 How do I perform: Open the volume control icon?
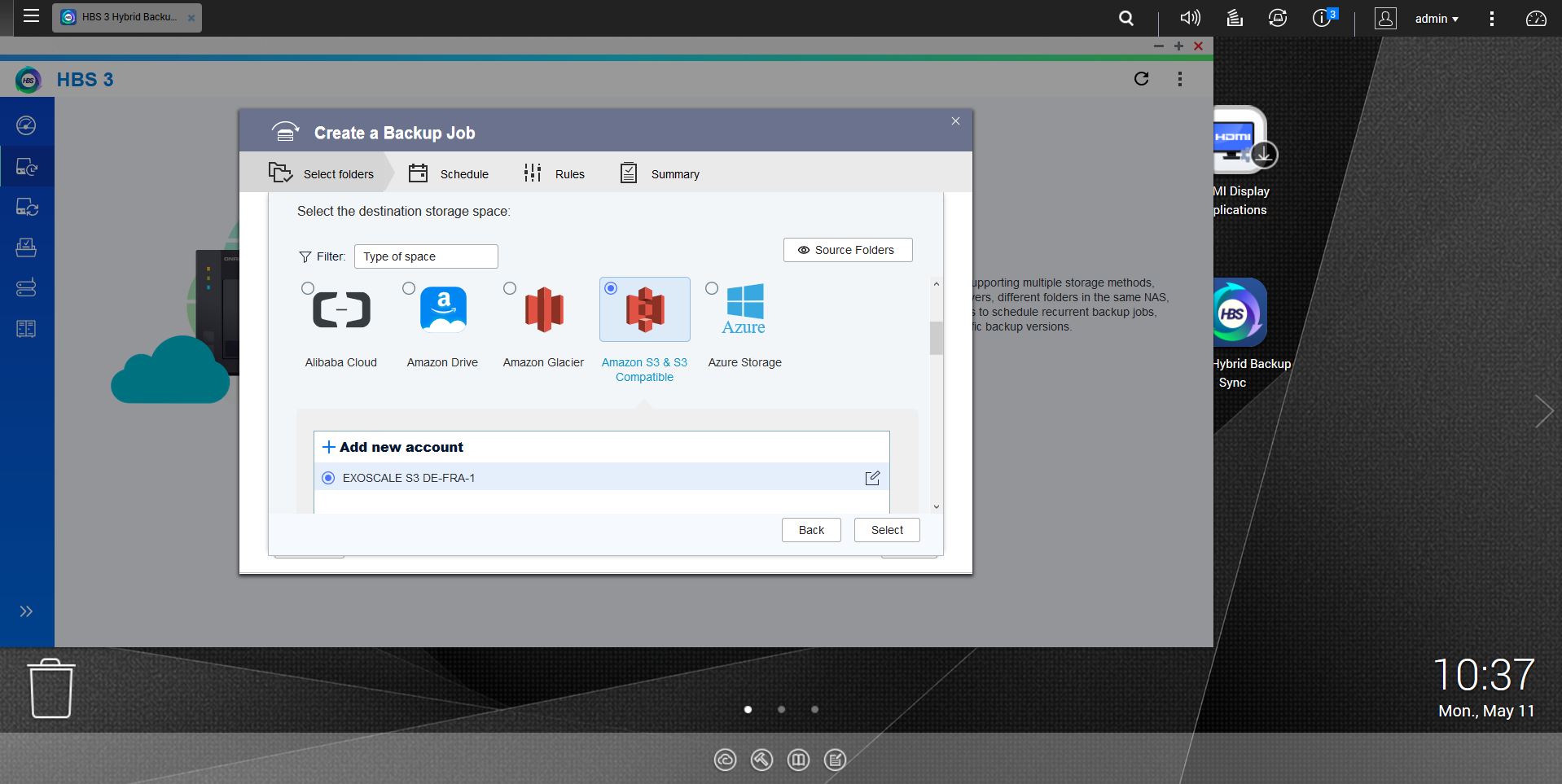tap(1190, 18)
